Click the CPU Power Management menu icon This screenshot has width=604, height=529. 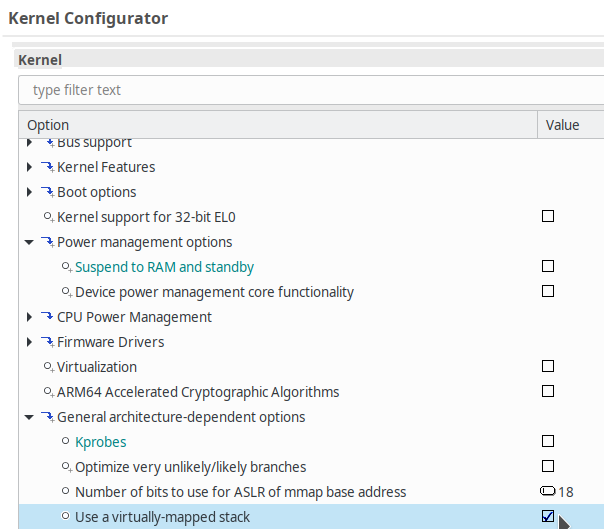click(x=47, y=317)
